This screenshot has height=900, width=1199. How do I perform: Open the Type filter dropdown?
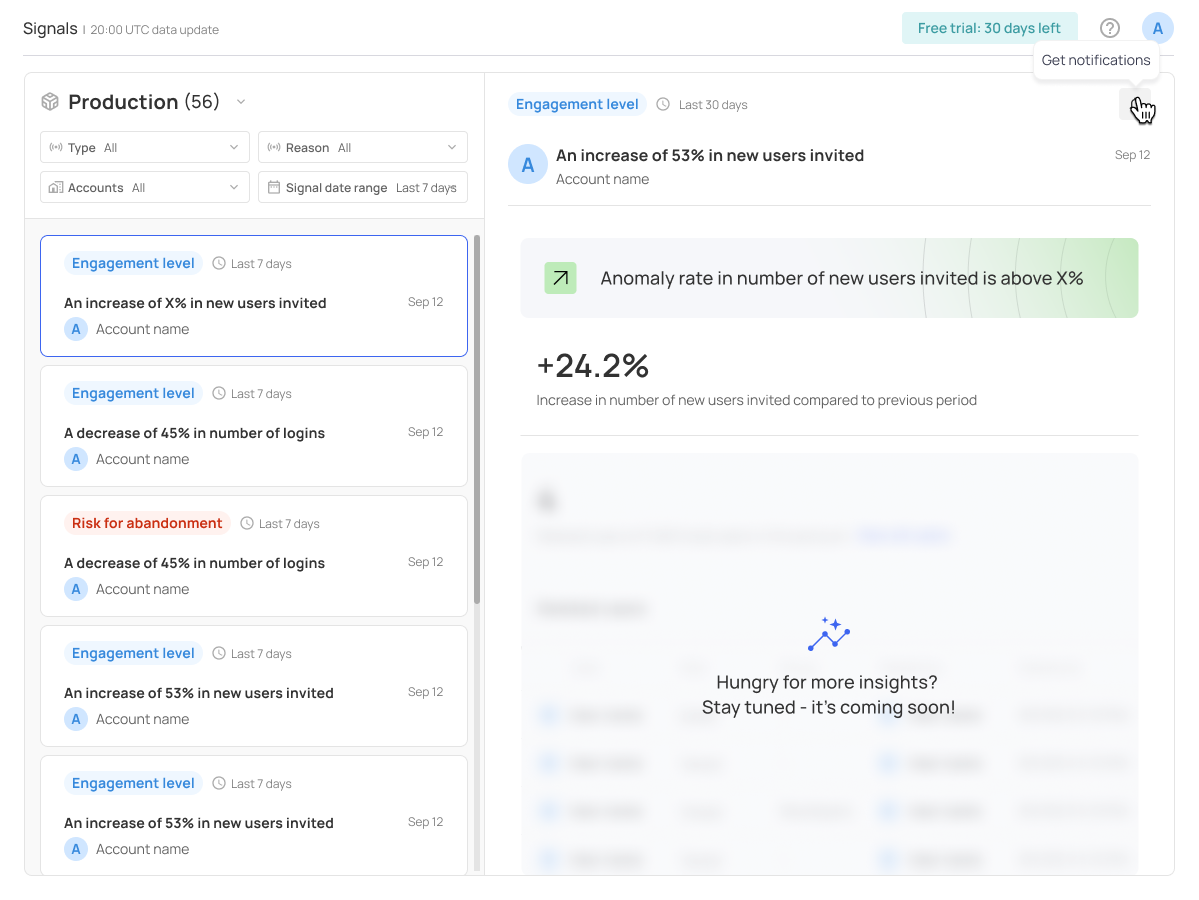pos(145,147)
